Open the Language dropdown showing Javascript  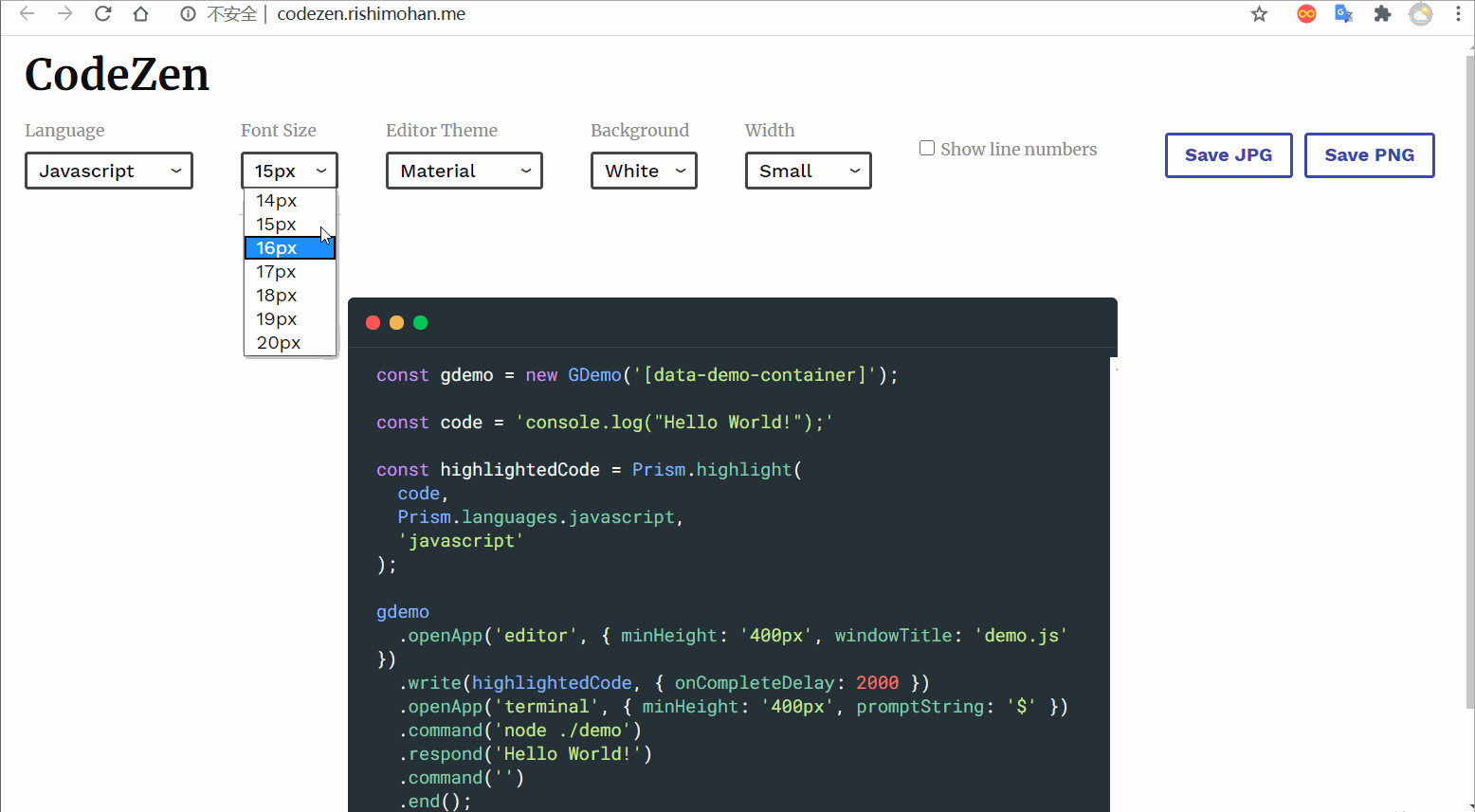pos(109,171)
